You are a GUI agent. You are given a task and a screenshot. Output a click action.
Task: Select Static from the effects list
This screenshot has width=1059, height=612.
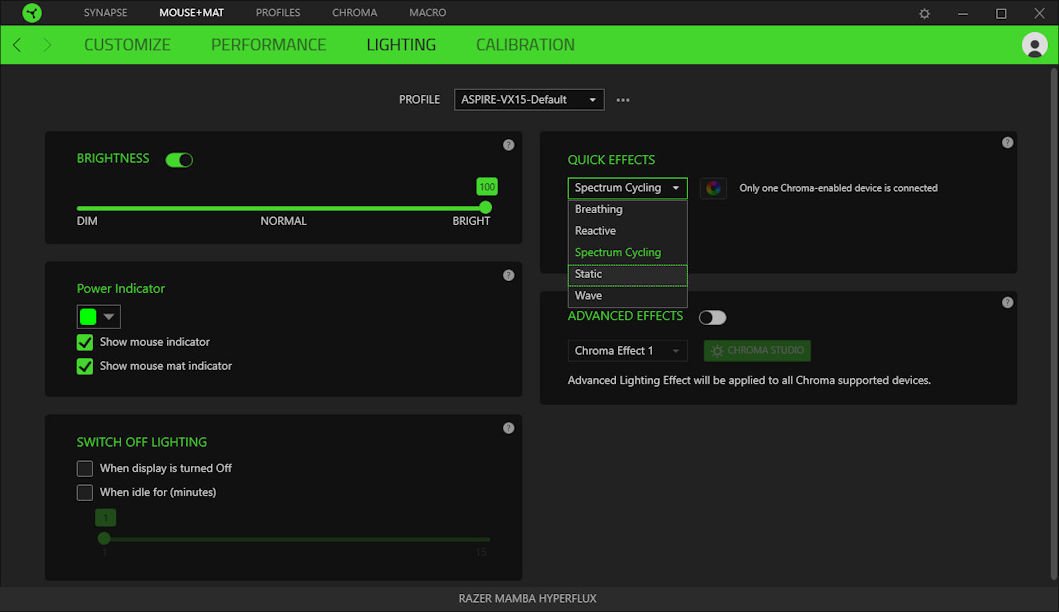click(627, 274)
